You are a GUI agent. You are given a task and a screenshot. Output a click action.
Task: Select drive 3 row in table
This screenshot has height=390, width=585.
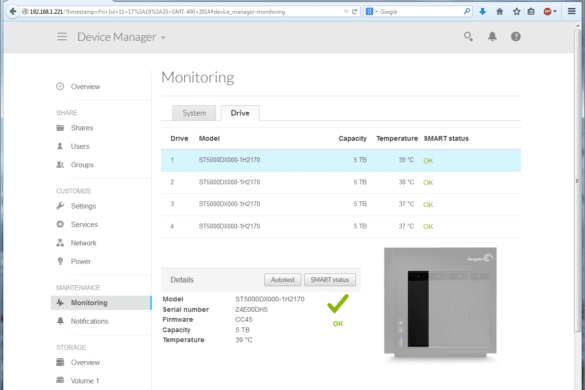coord(341,205)
